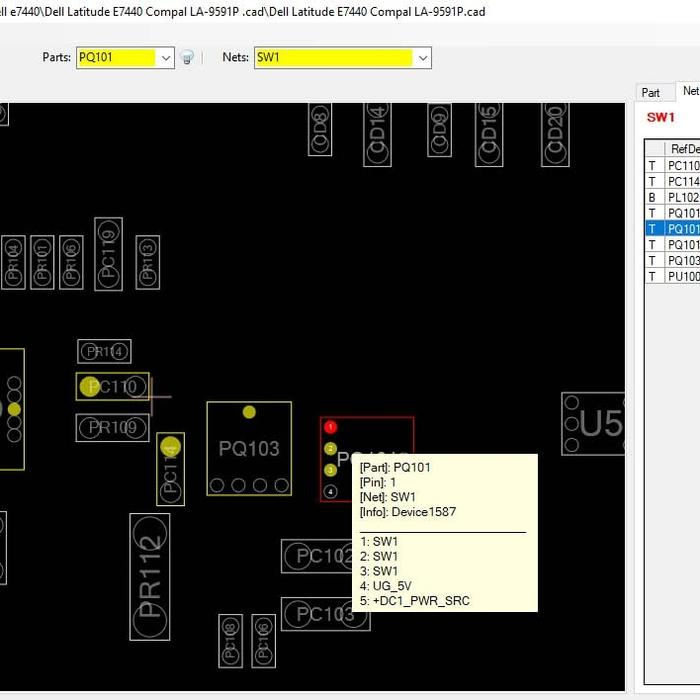700x700 pixels.
Task: Select the PL102 row in net list
Action: point(672,197)
